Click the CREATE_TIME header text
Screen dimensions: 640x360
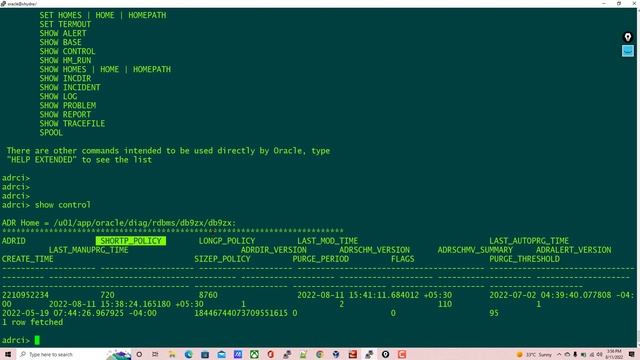(27, 259)
